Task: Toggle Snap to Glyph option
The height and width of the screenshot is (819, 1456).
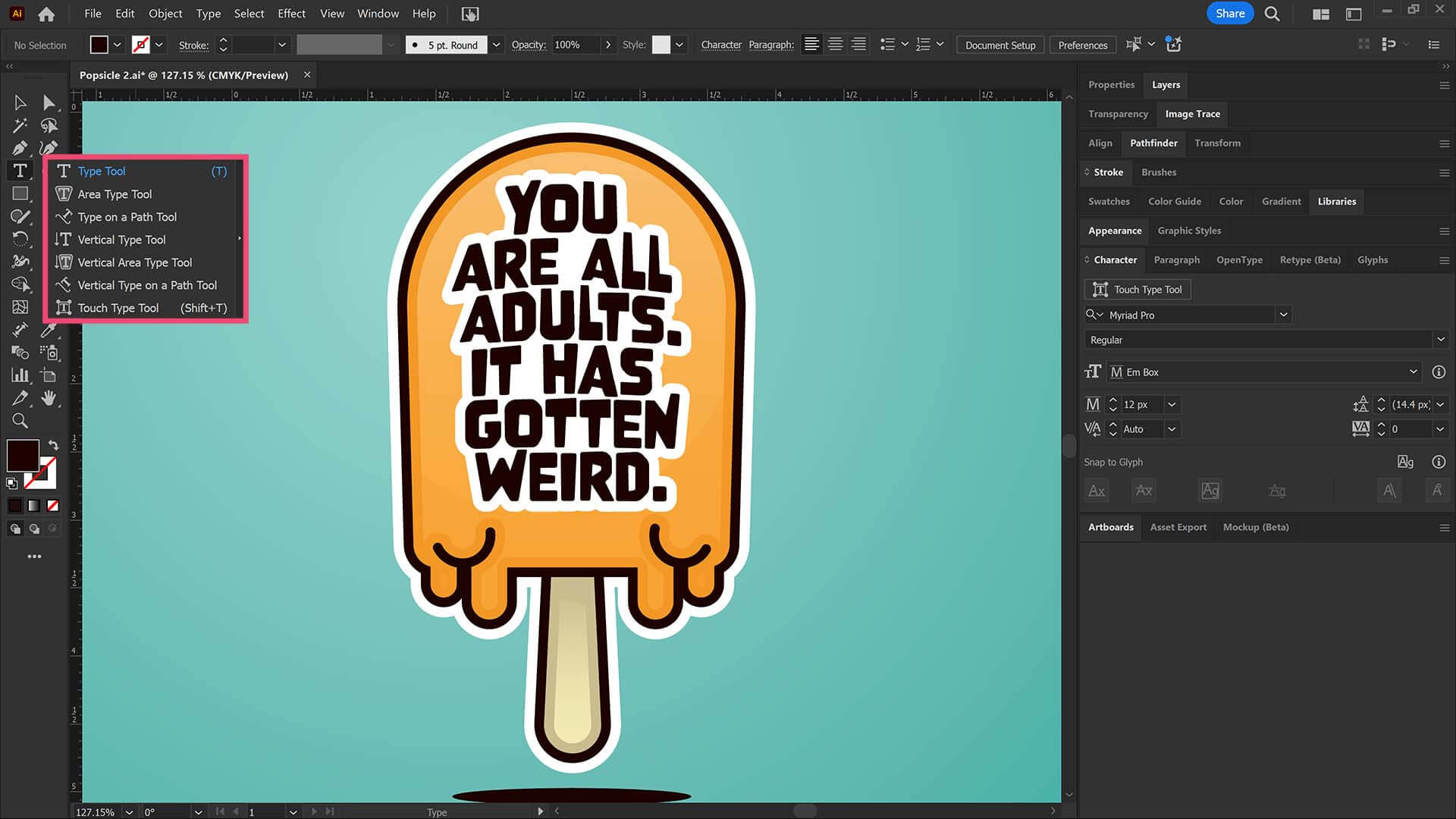Action: point(1405,462)
